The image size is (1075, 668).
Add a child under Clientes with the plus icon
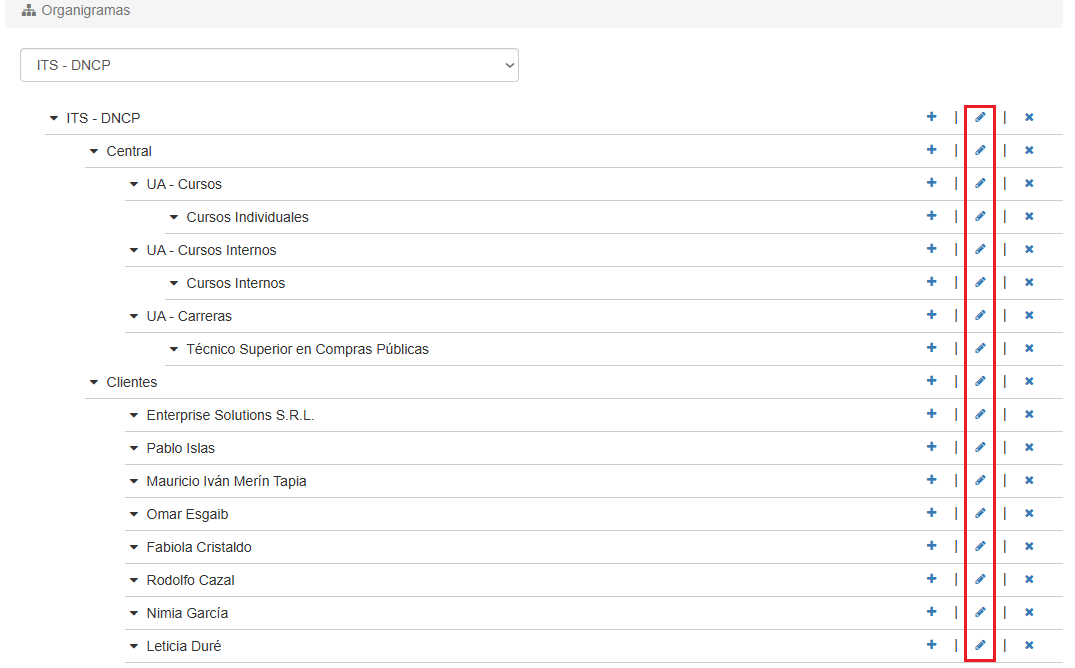931,381
